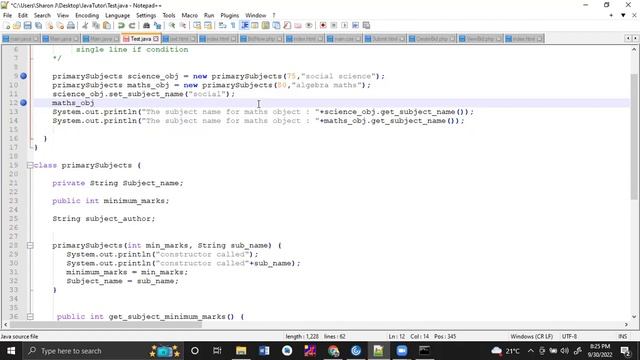Open Folder as Workspace toolbar icon
The width and height of the screenshot is (640, 360).
pos(298,25)
